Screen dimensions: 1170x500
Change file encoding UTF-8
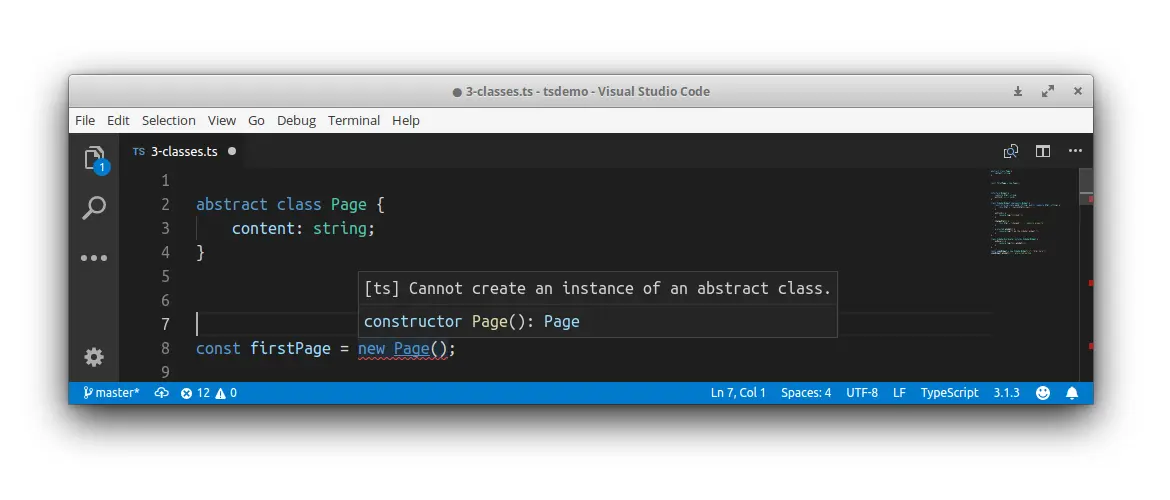(862, 393)
